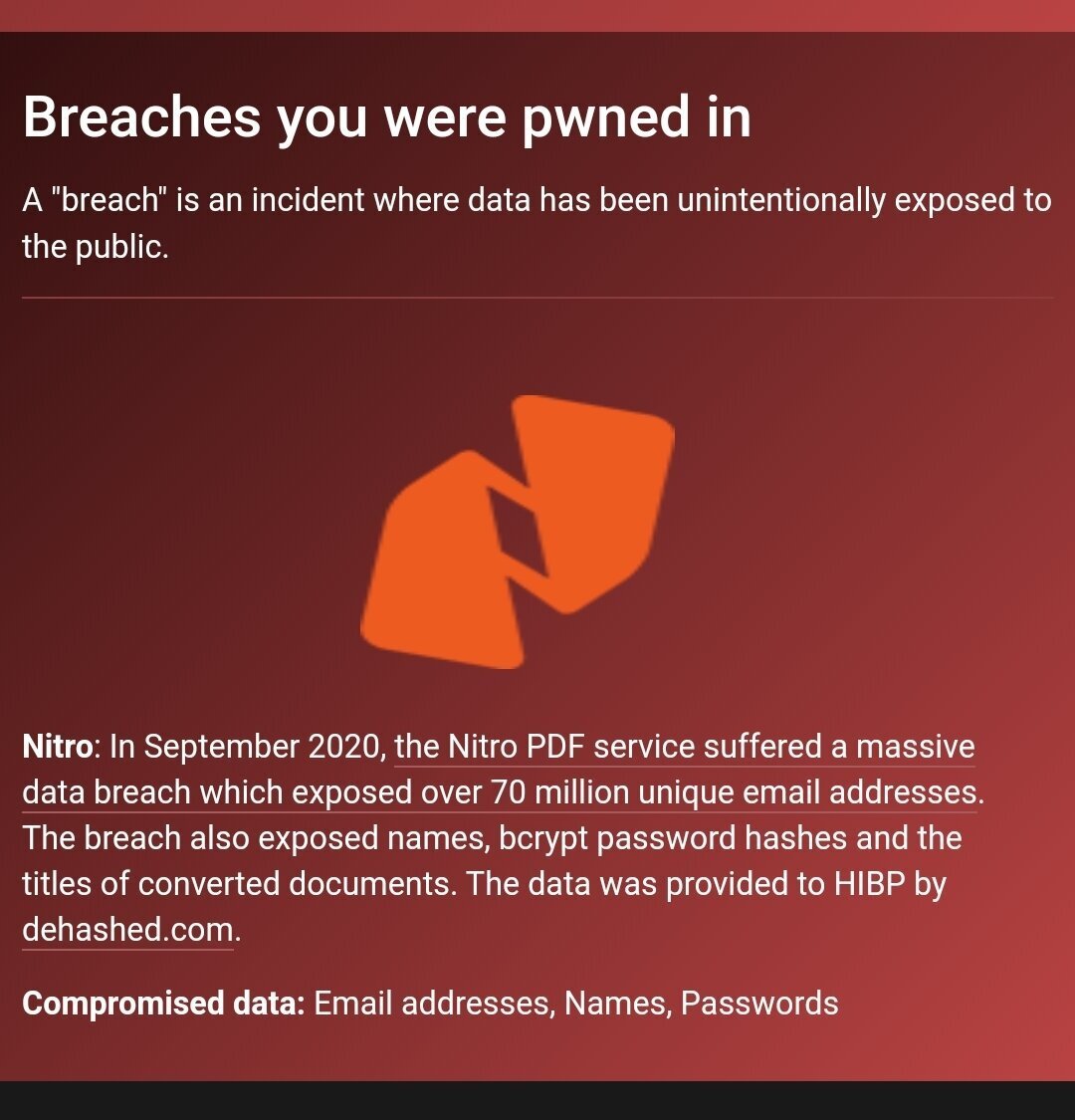
Task: Click the linked text '70 million unique email addresses'
Action: click(733, 792)
